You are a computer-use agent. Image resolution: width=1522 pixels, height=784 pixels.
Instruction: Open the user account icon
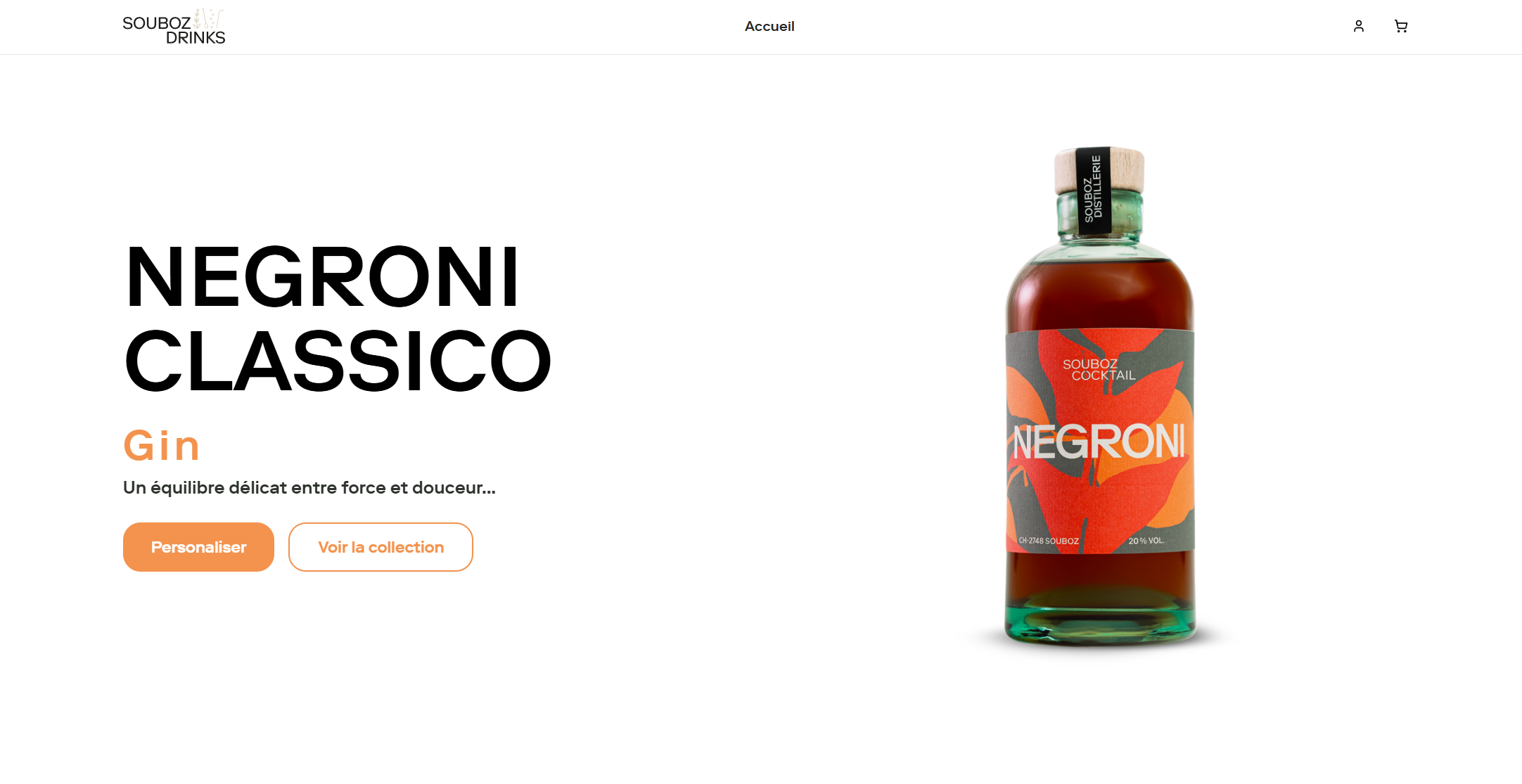click(x=1358, y=26)
